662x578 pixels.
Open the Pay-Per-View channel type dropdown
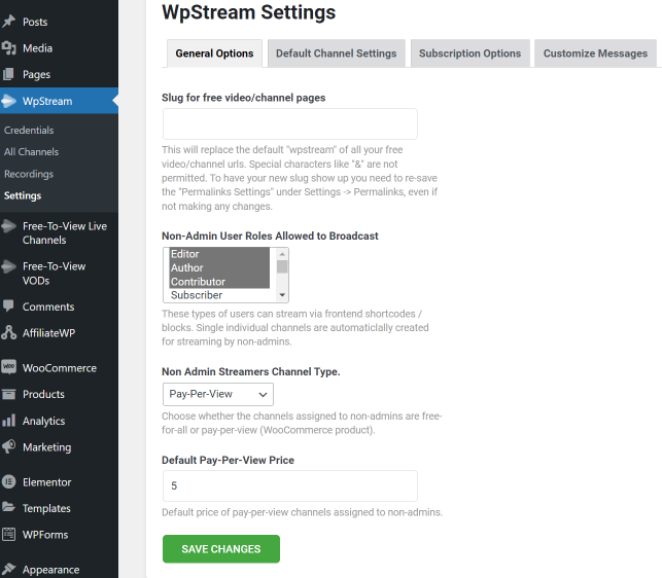[x=218, y=394]
